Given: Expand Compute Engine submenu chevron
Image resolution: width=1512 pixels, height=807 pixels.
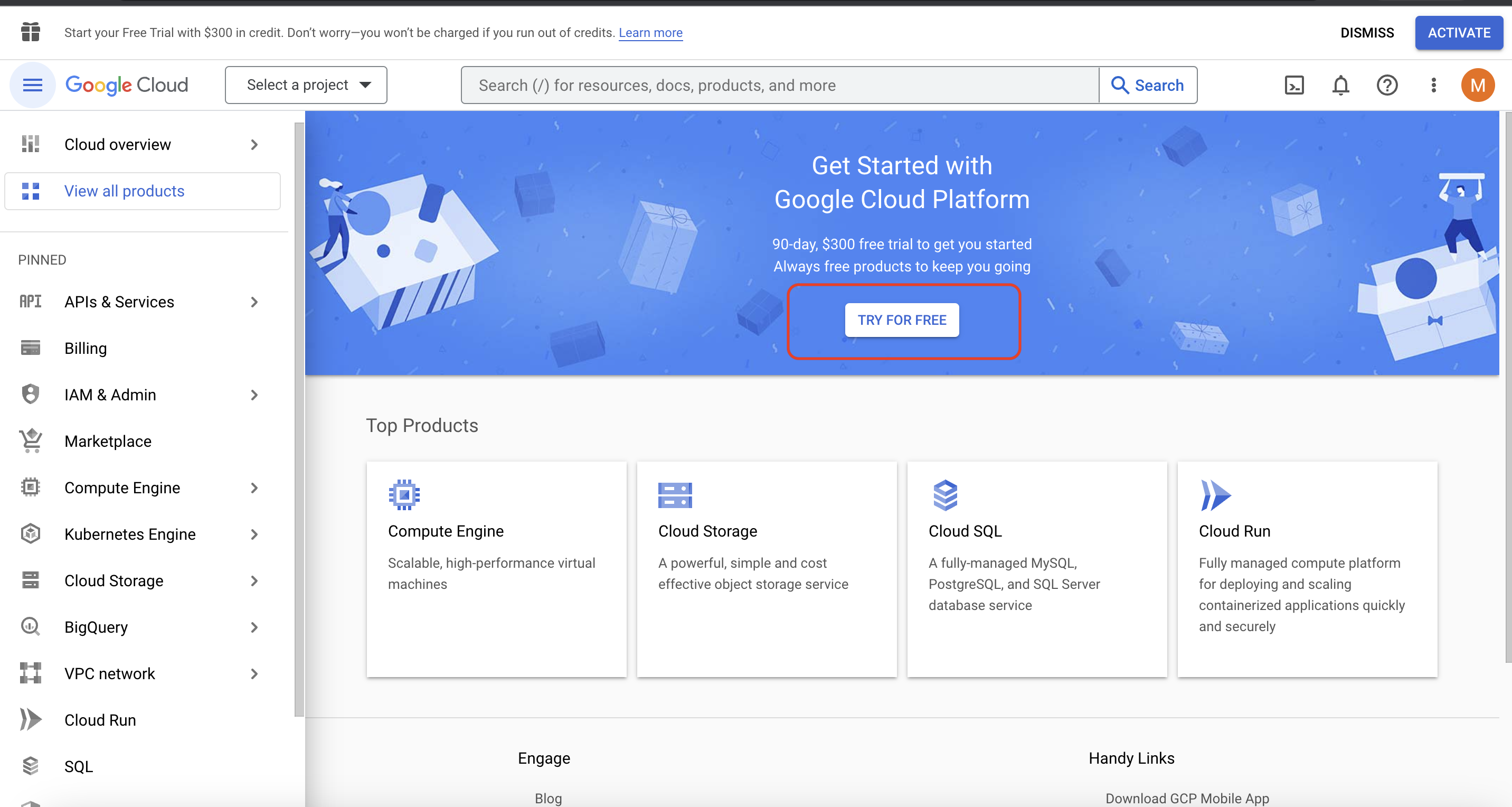Looking at the screenshot, I should click(254, 487).
